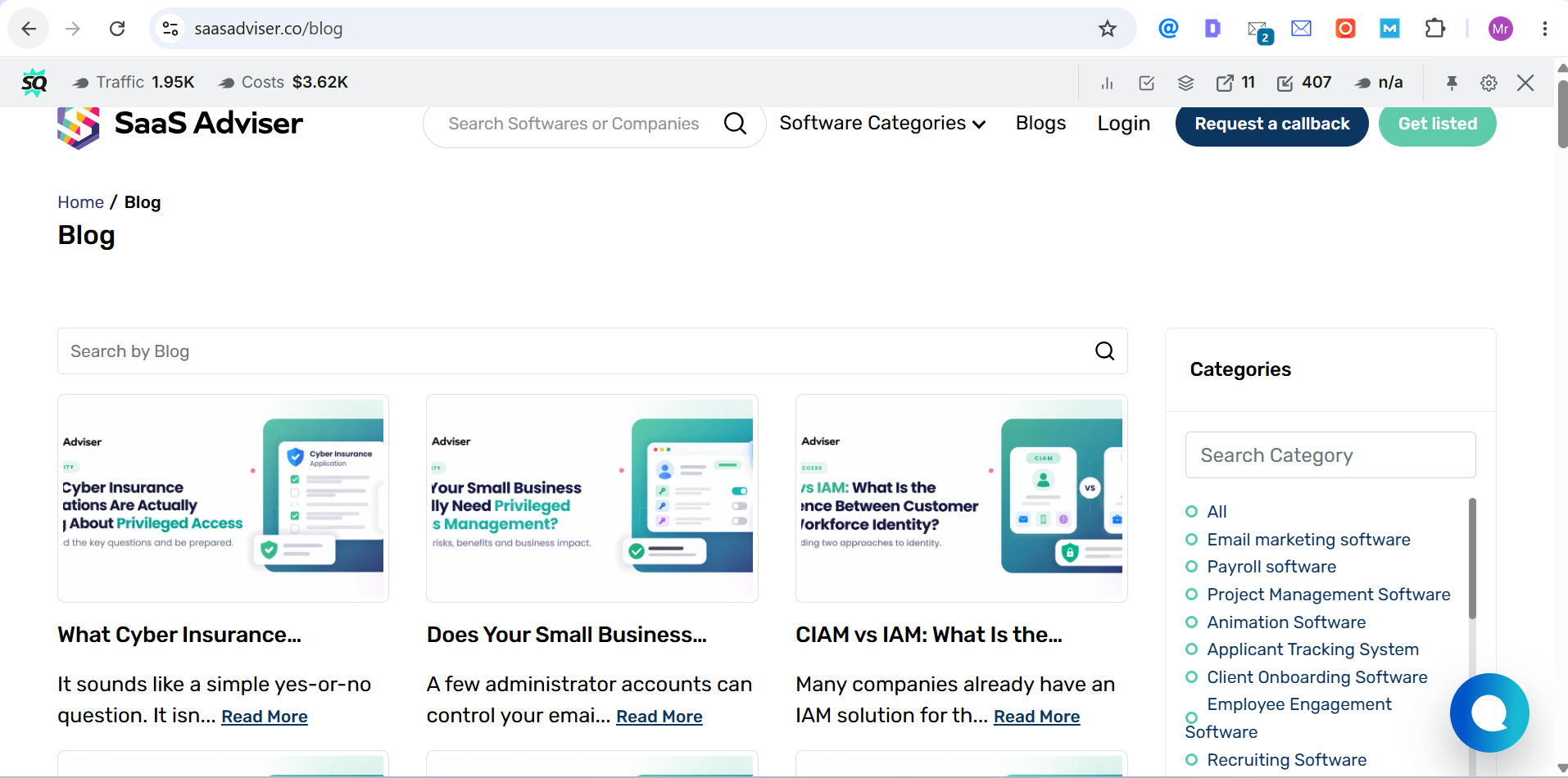The image size is (1568, 778).
Task: Open the Does Your Small Business thumbnail
Action: coord(591,499)
